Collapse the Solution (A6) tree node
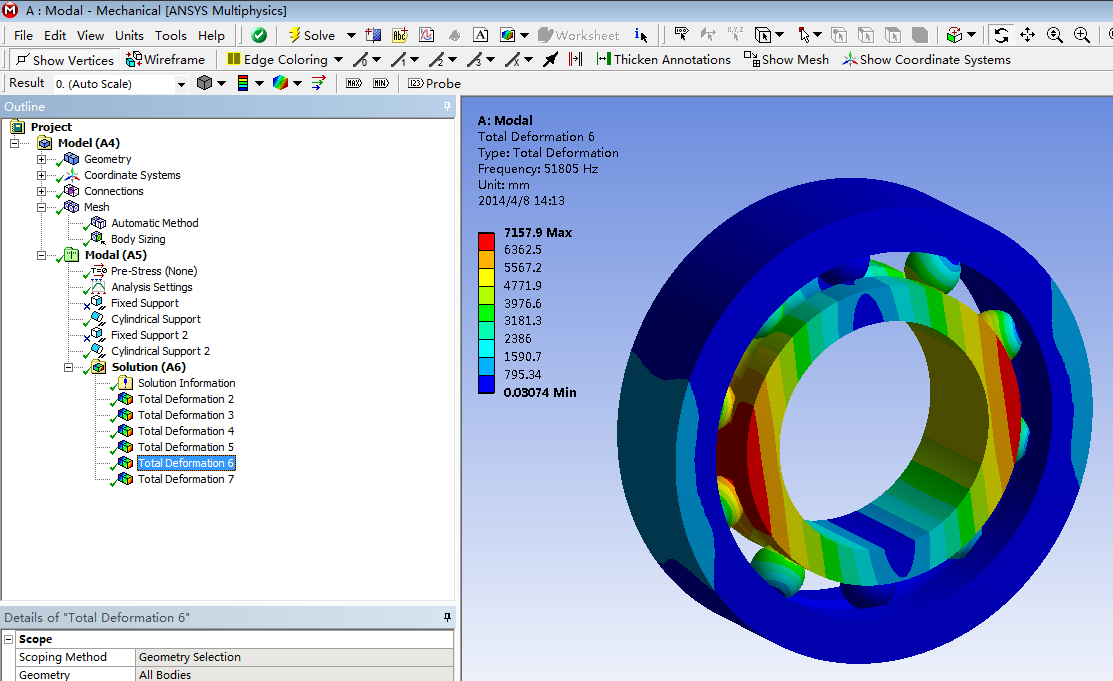 [69, 367]
